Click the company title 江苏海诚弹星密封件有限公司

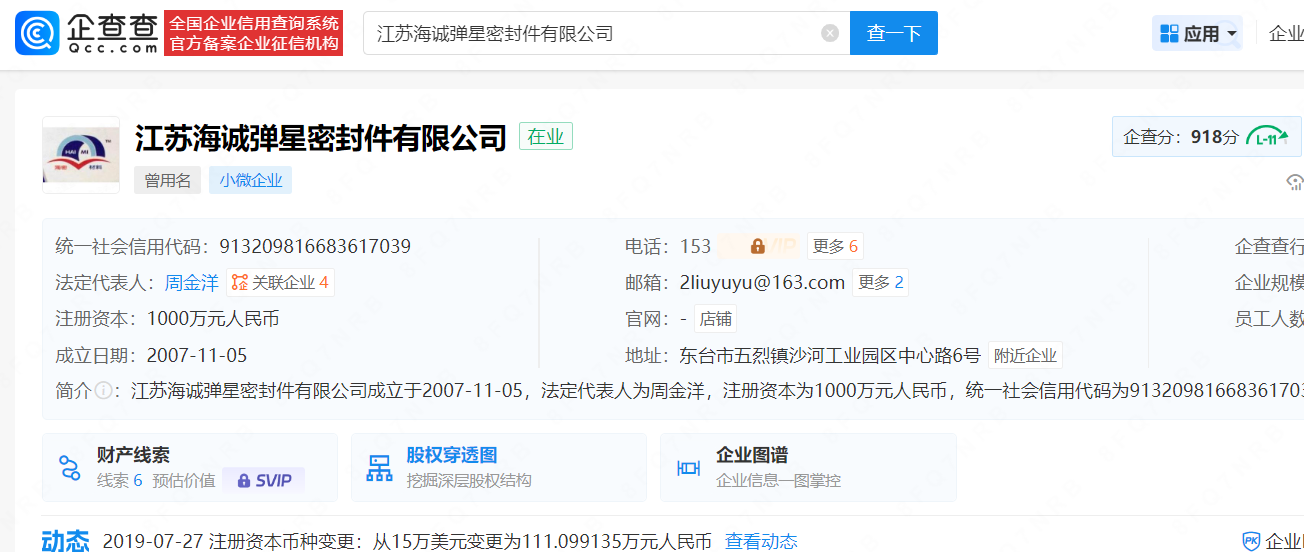pos(322,137)
